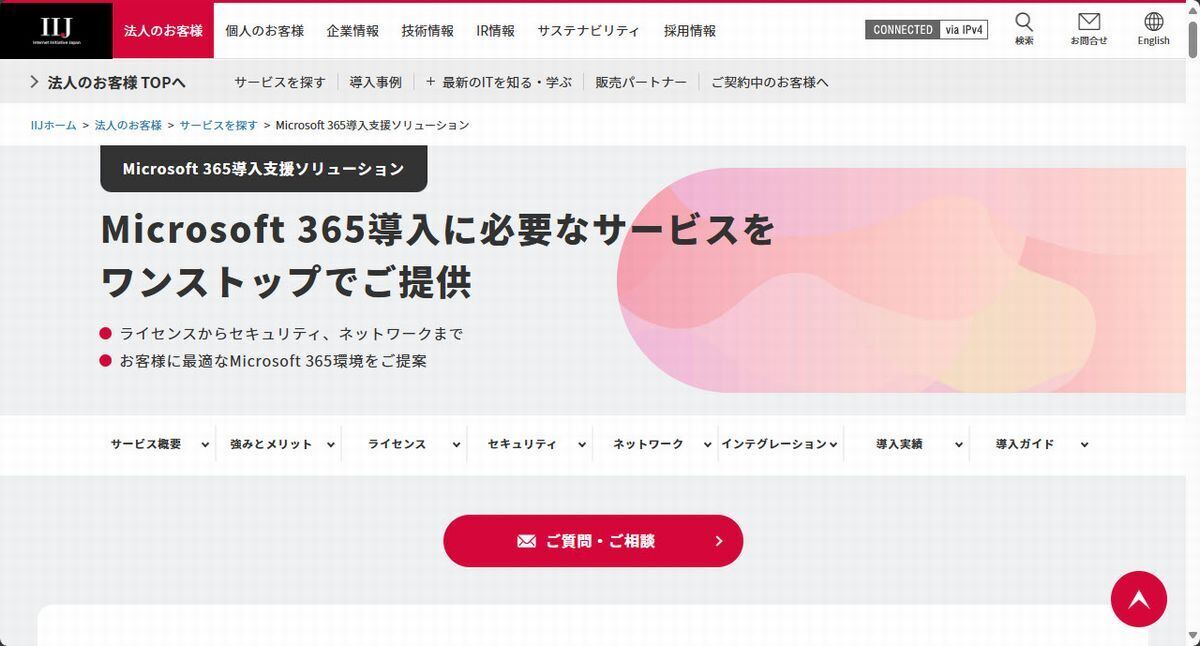Click chevron next to 法人のお客様 TOPへ
Viewport: 1200px width, 646px height.
pos(34,82)
